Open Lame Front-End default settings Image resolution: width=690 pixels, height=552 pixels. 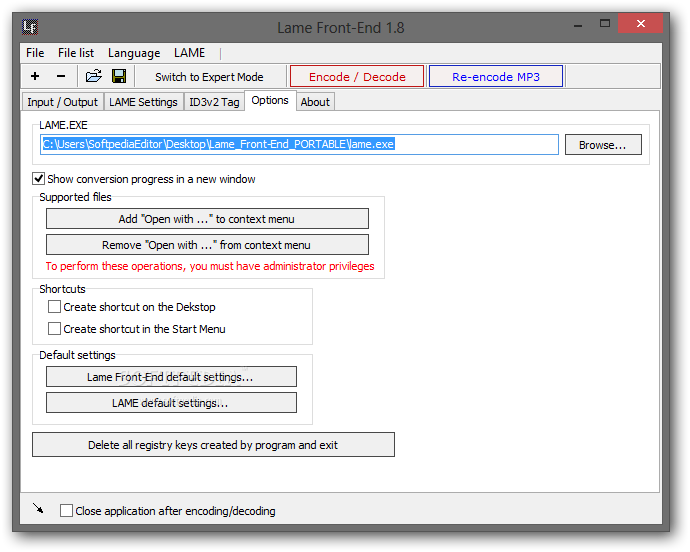tap(171, 377)
